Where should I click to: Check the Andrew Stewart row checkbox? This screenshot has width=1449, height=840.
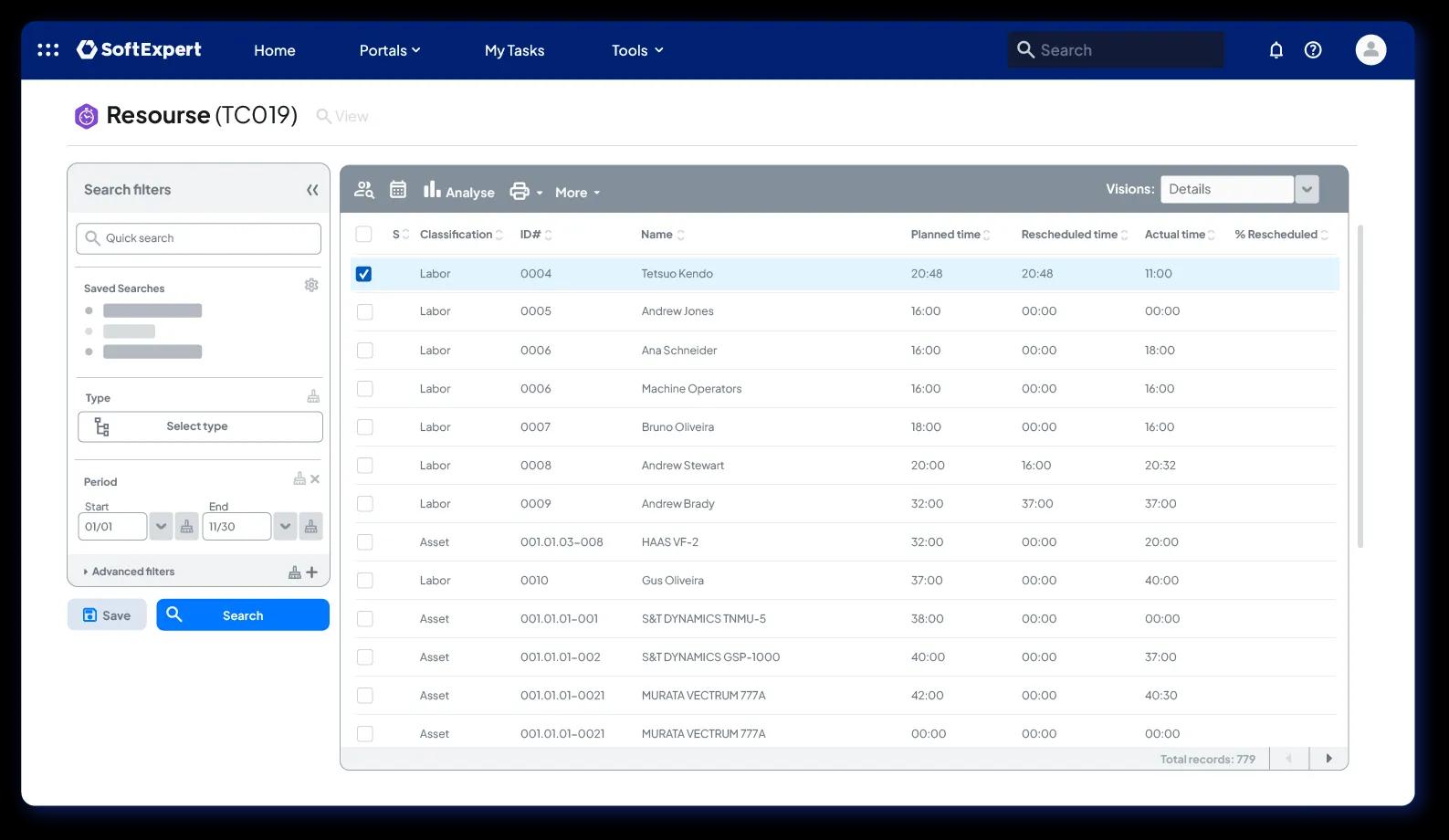364,466
